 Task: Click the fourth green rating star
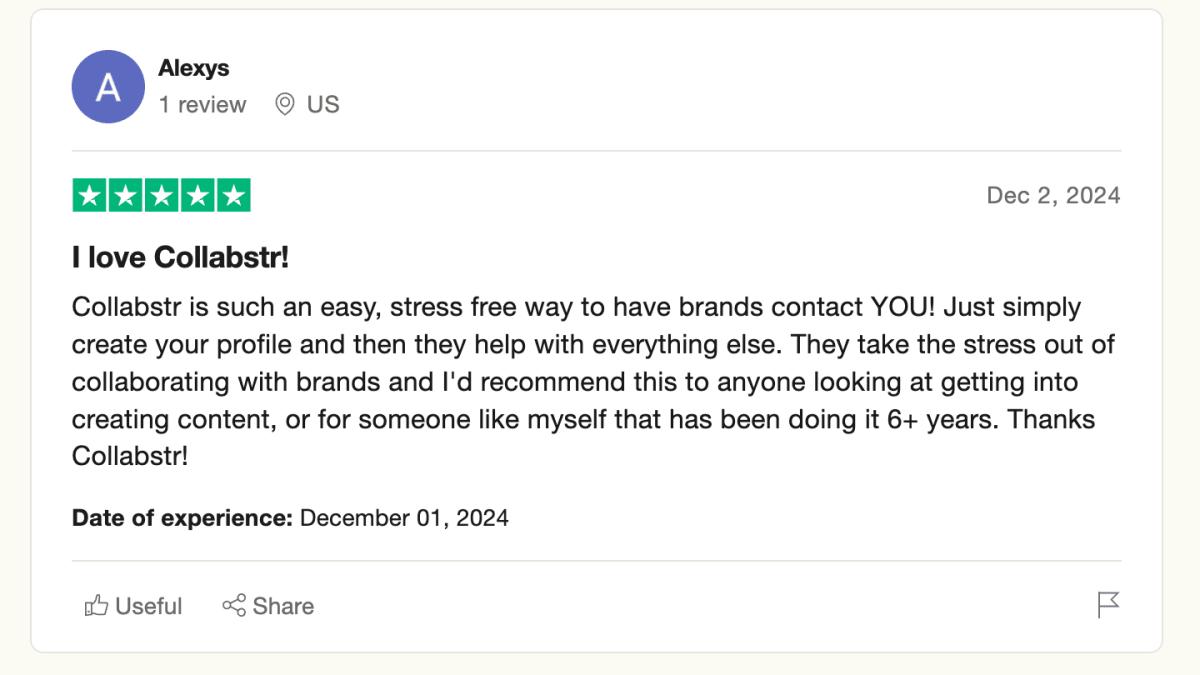click(198, 195)
